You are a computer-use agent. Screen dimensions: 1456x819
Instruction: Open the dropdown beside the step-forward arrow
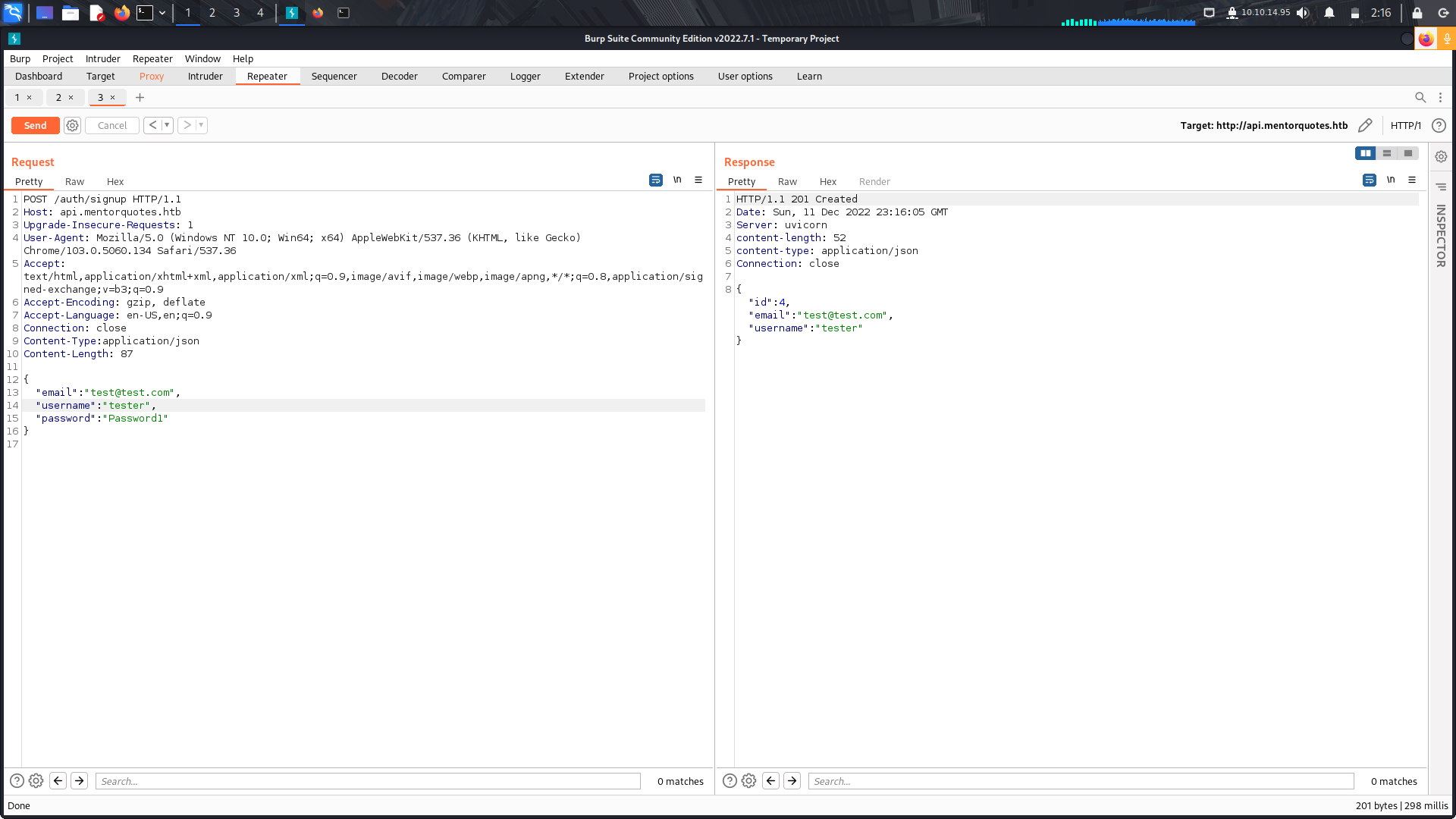(x=202, y=125)
